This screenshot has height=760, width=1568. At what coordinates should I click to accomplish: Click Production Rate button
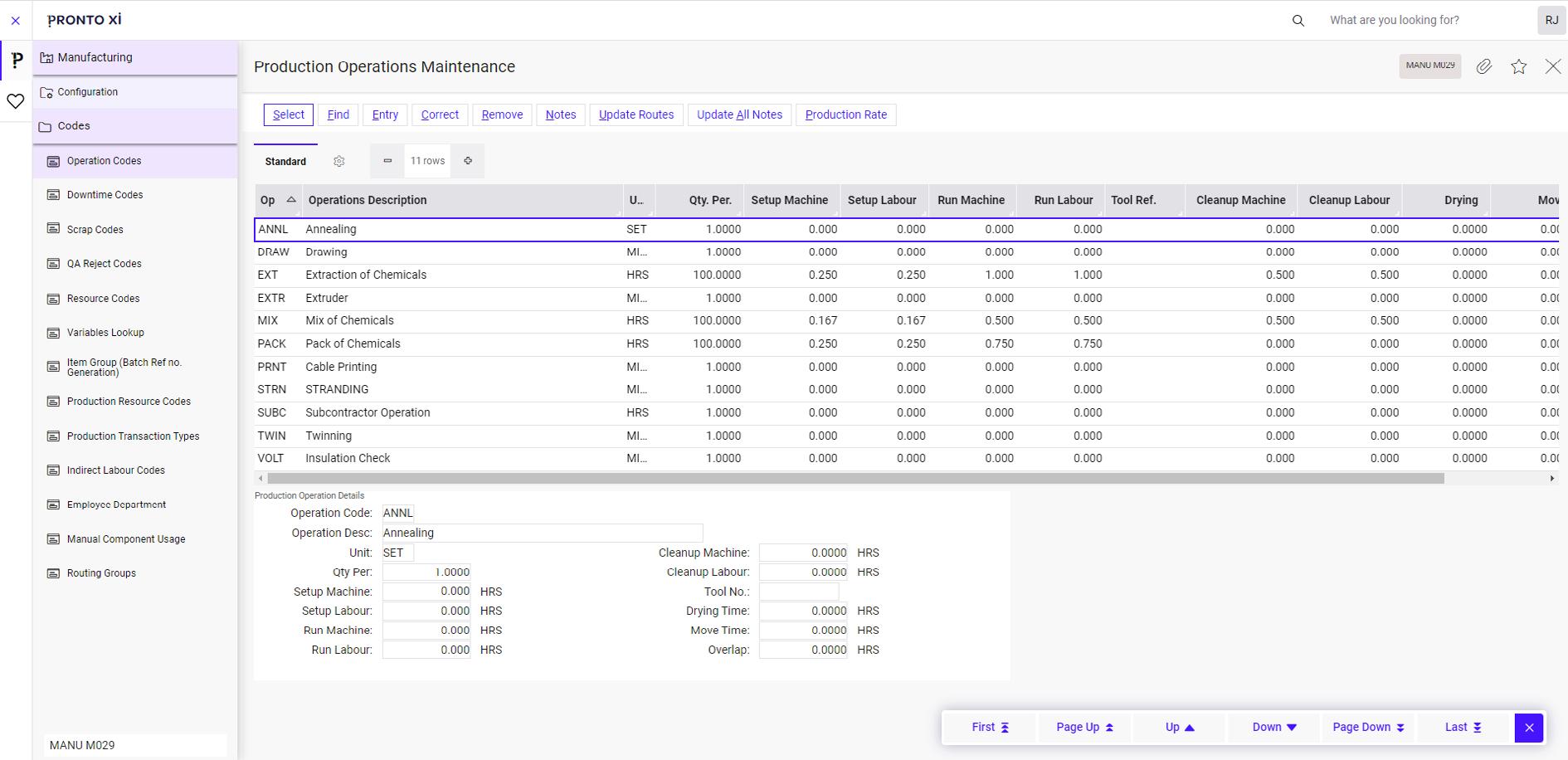point(846,114)
